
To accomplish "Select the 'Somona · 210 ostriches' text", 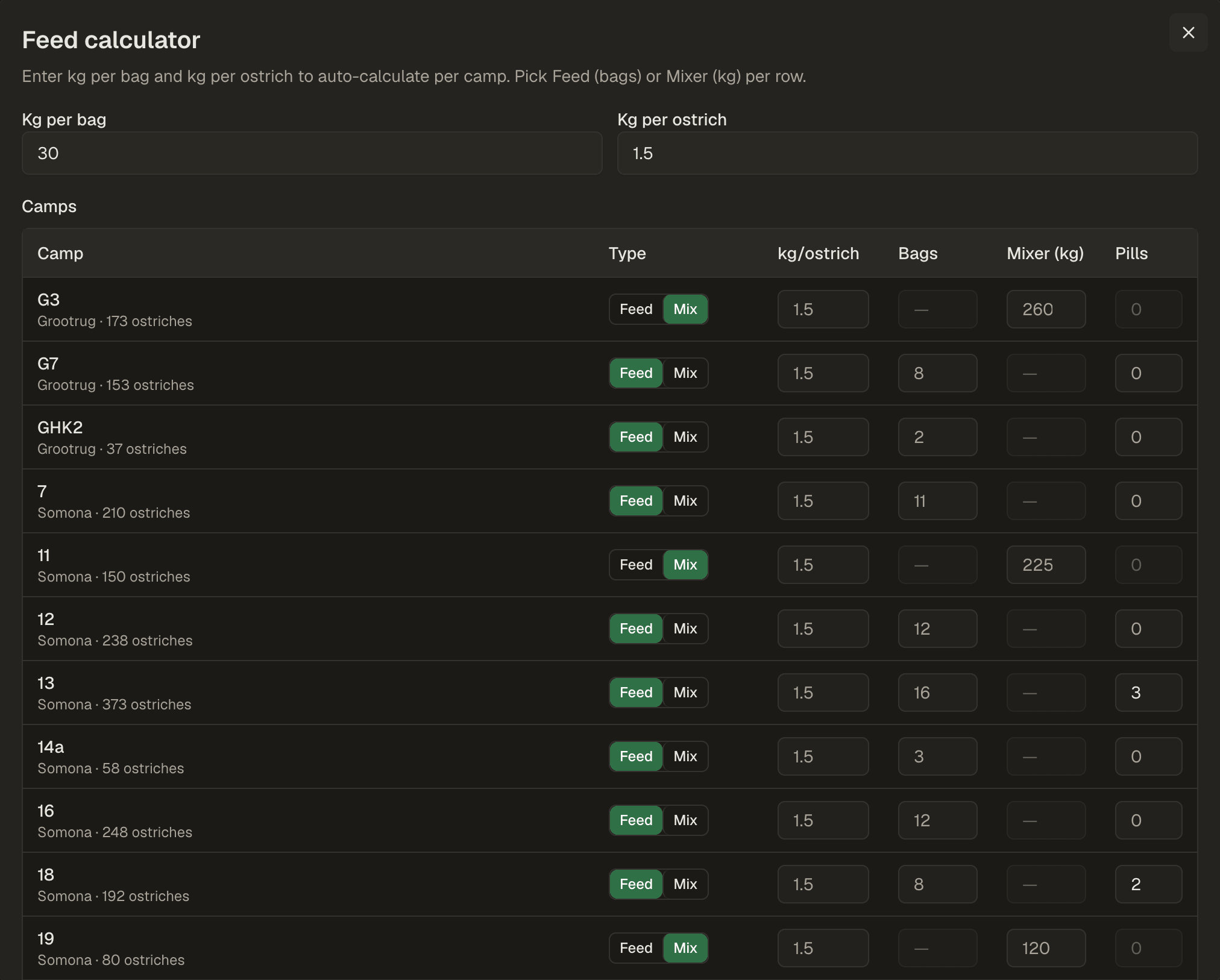I will click(114, 513).
